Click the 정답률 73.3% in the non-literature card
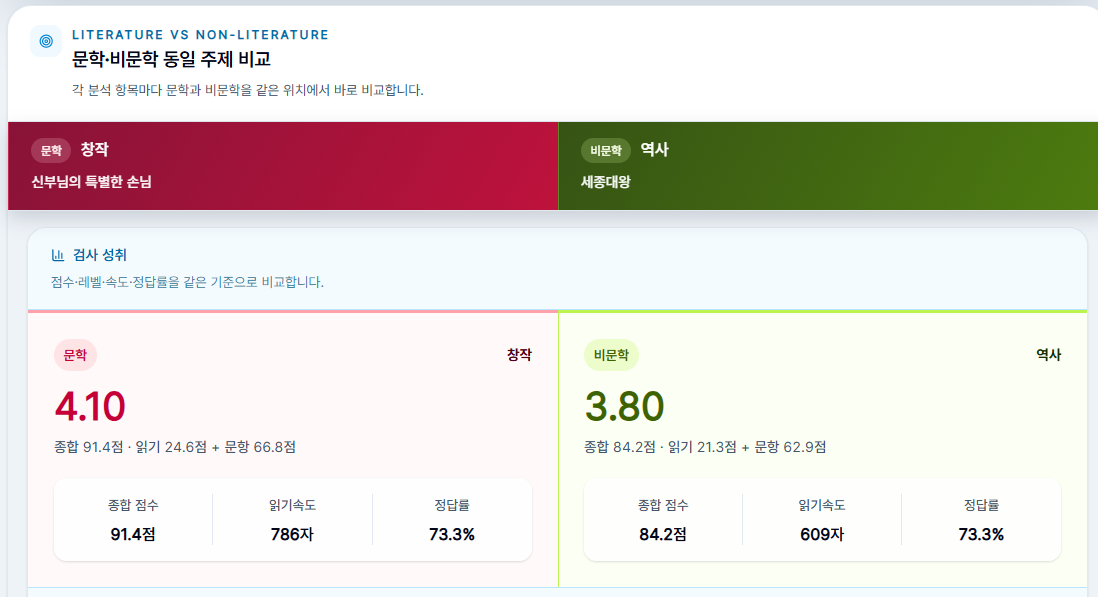Screen dimensions: 1098x597 [x=981, y=535]
